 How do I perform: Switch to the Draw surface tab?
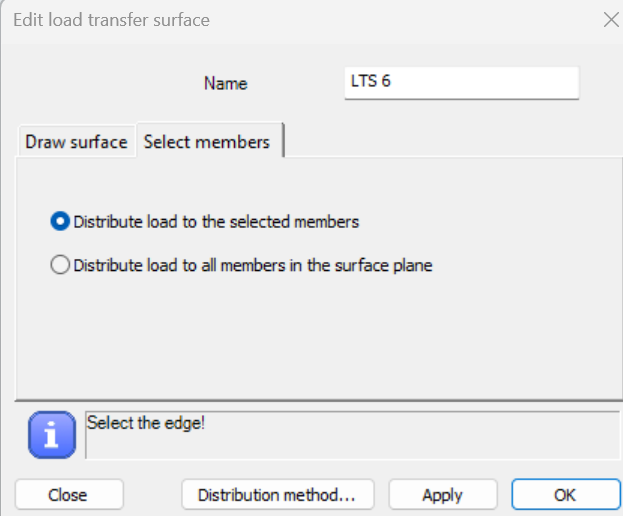[x=76, y=142]
